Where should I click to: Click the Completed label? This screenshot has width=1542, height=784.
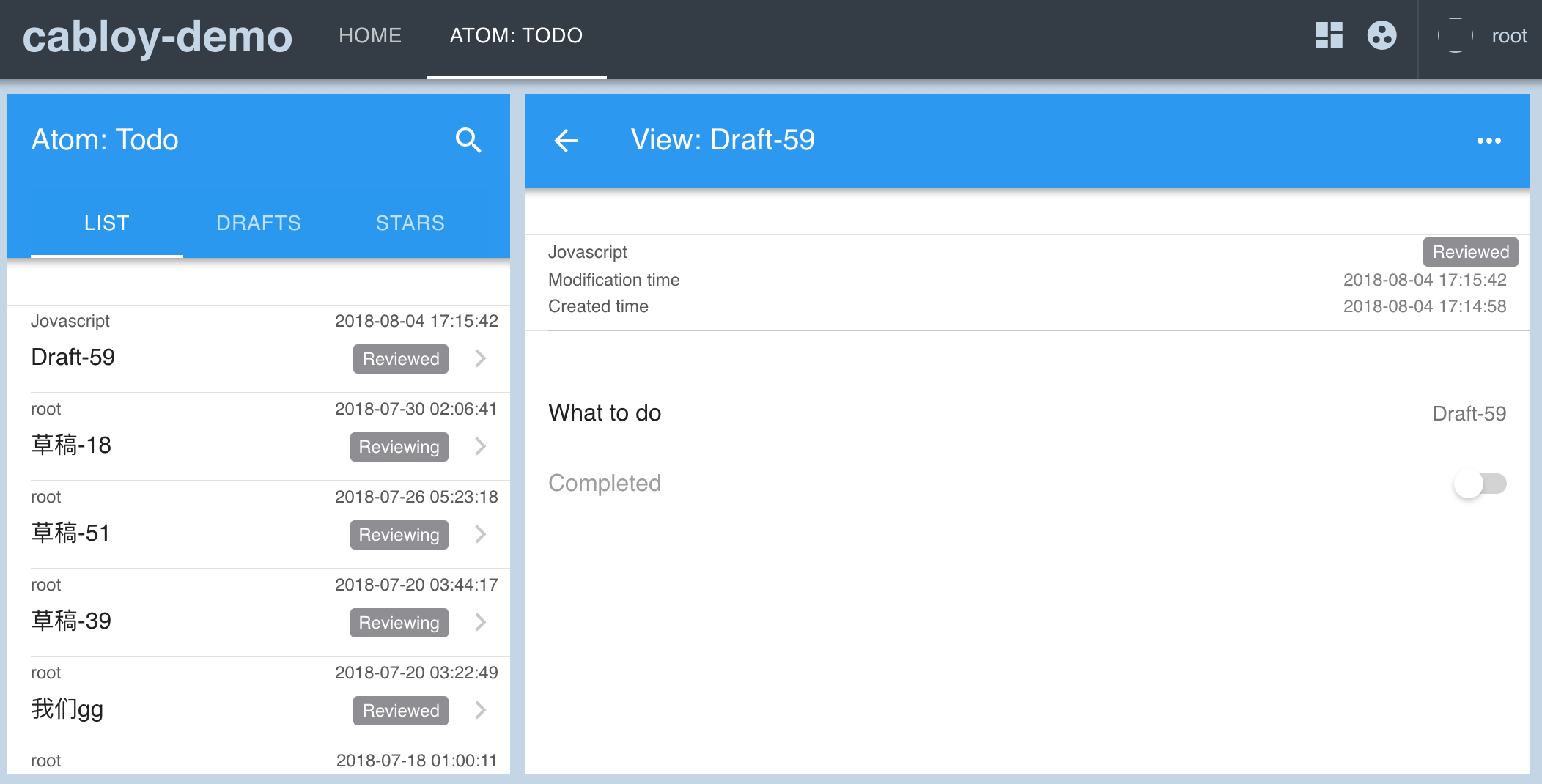(x=605, y=483)
